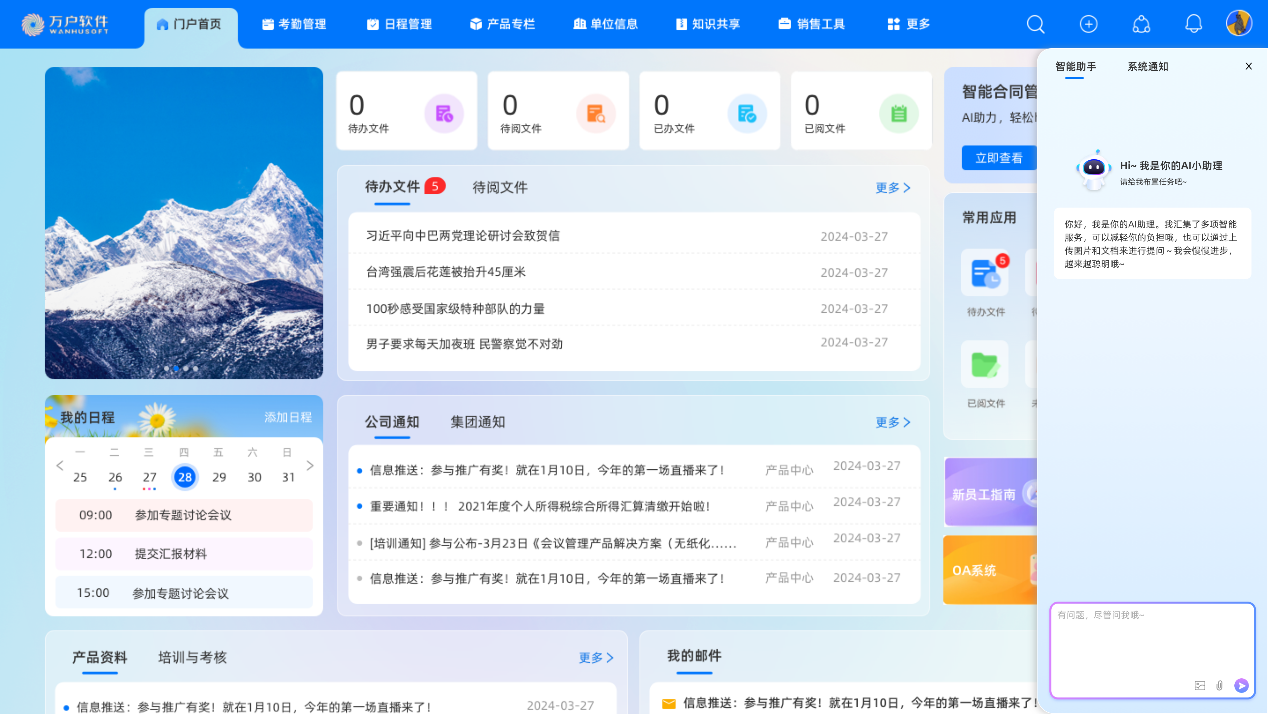This screenshot has height=714, width=1268.
Task: Click the 立即查看 button
Action: [x=997, y=157]
